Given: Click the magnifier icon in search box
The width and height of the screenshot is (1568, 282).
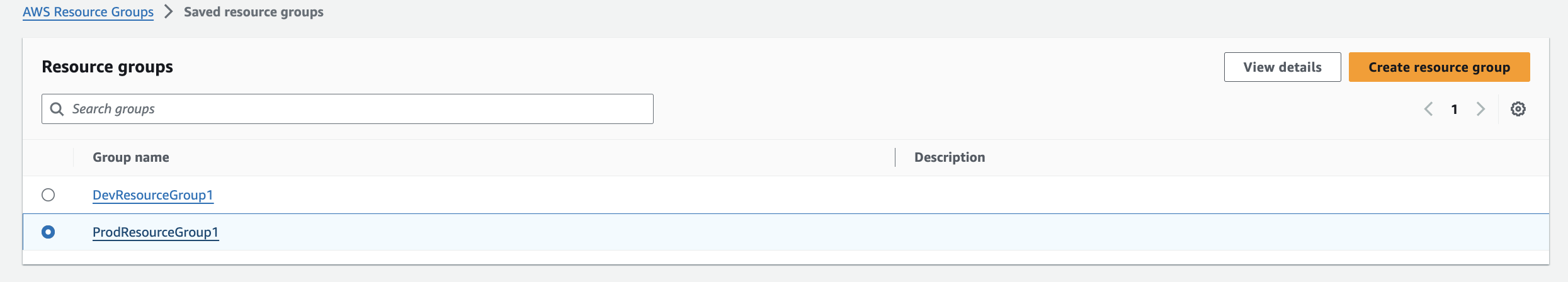Looking at the screenshot, I should click(x=57, y=109).
